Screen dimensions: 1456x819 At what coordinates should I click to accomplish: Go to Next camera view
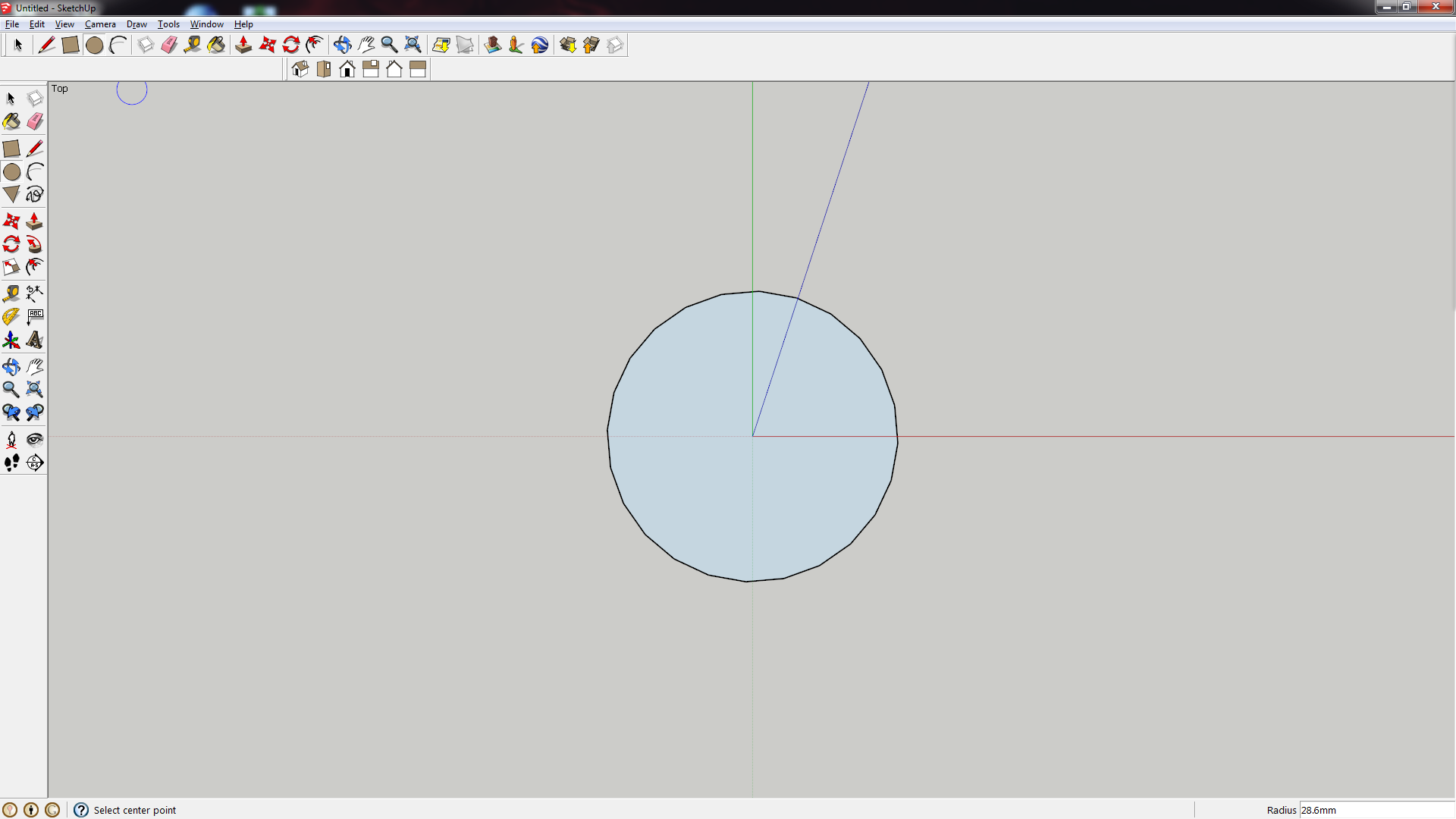35,413
